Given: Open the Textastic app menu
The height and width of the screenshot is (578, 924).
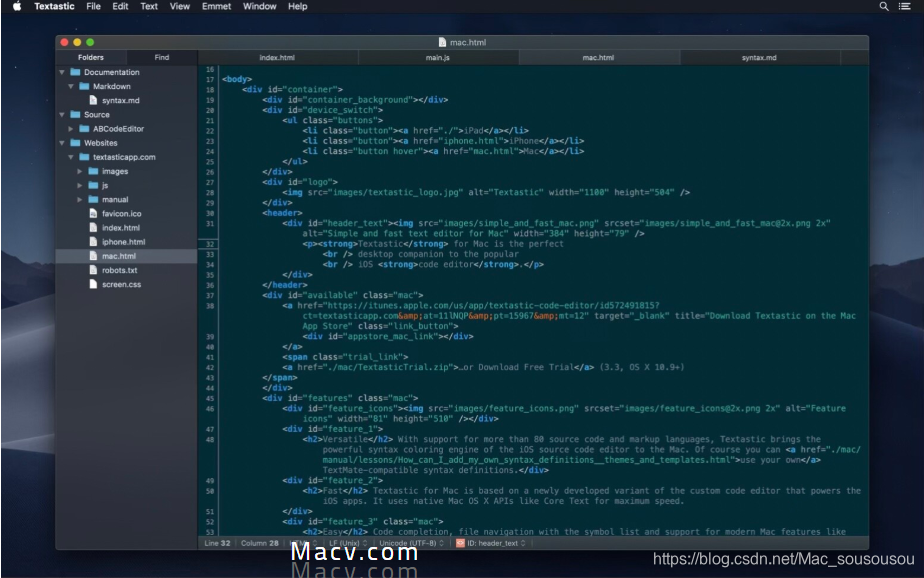Looking at the screenshot, I should 54,6.
